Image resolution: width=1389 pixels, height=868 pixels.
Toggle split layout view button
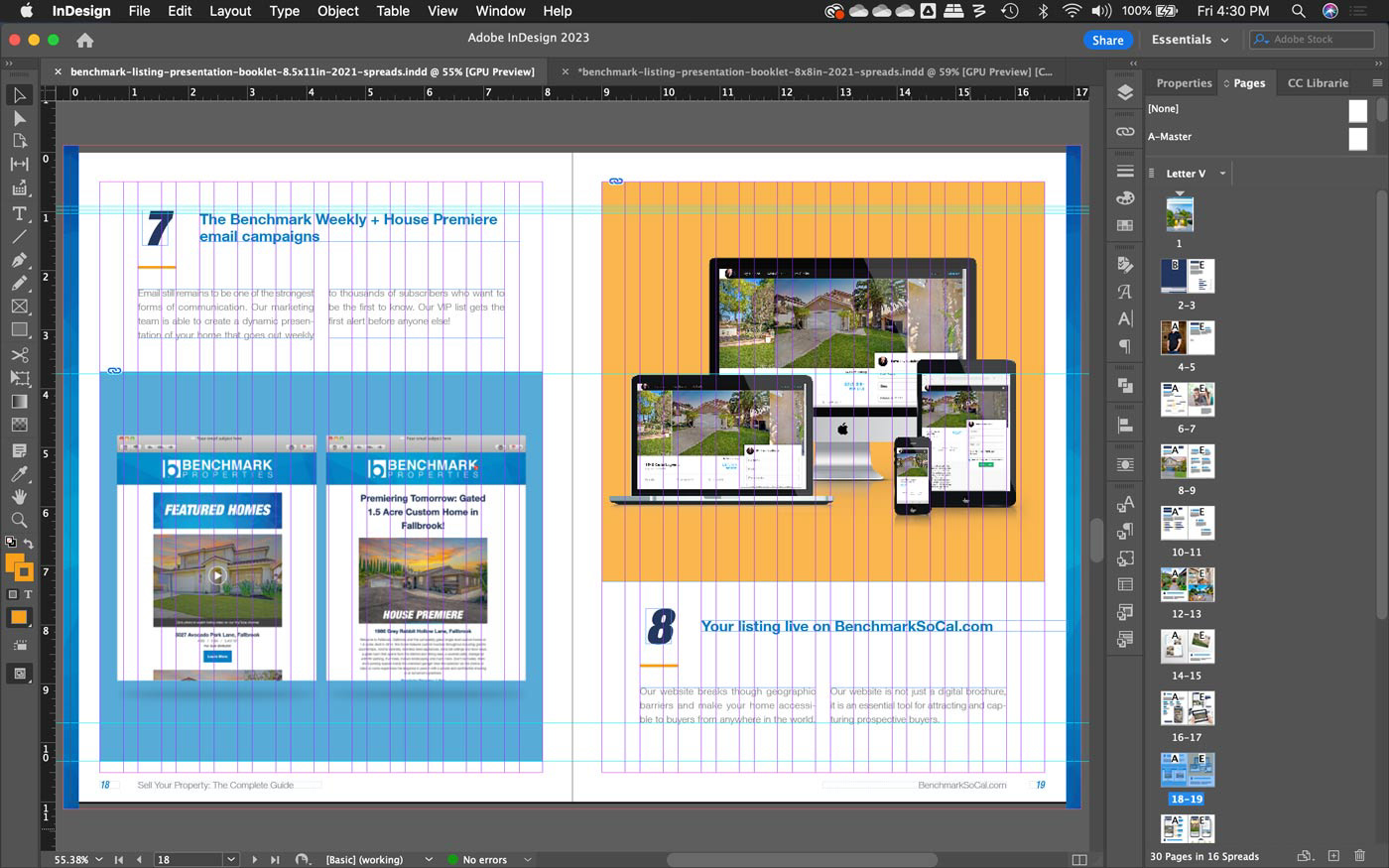[1079, 859]
